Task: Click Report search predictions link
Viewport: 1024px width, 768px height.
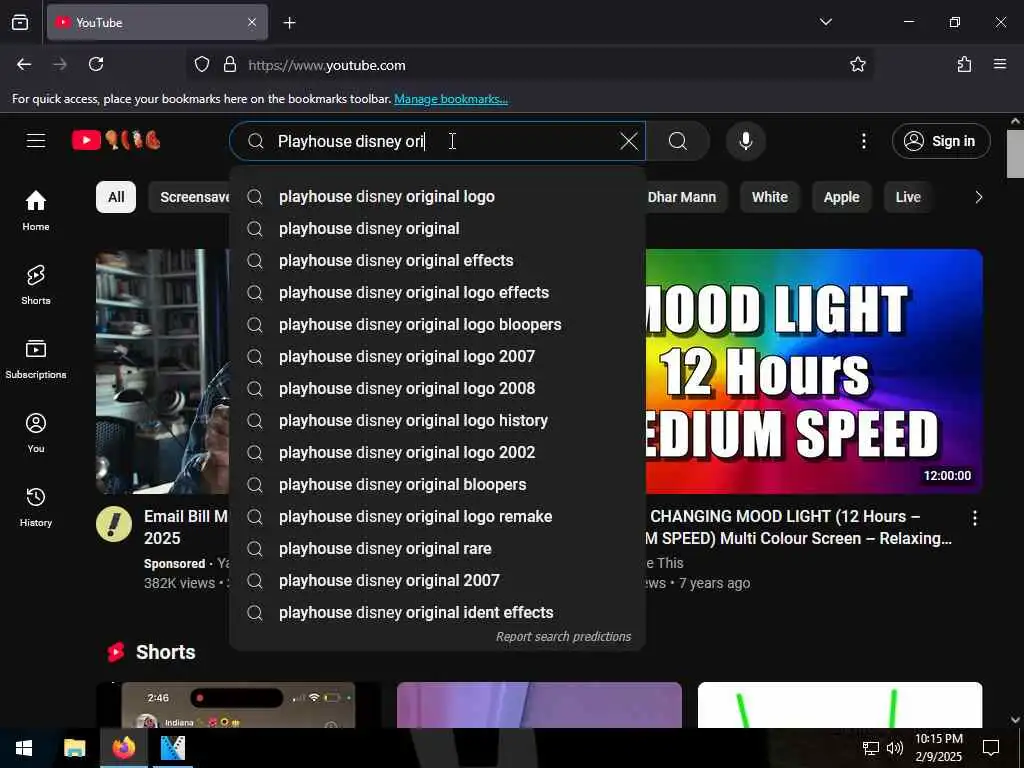Action: coord(563,637)
